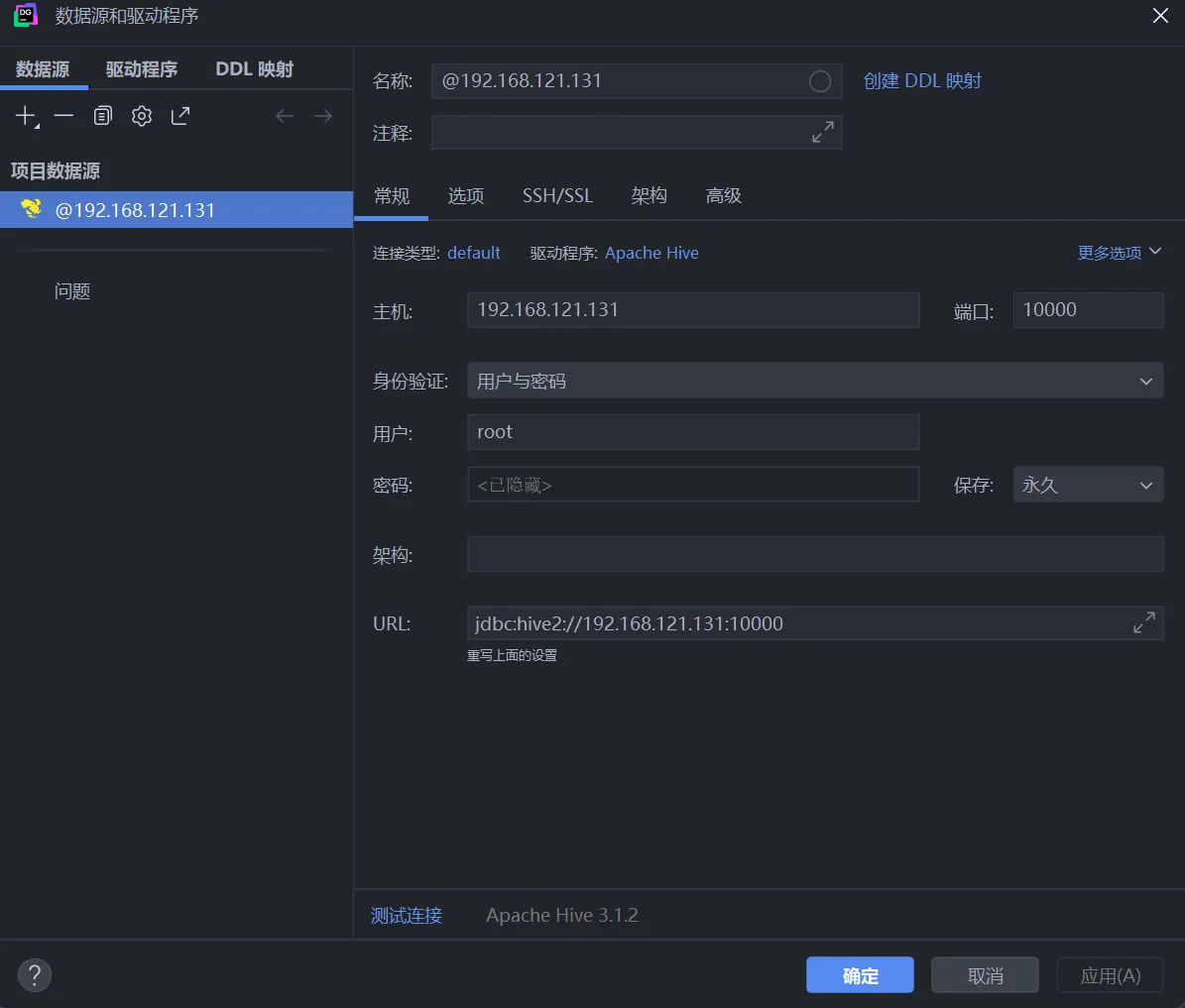Click the 密码 hidden password field
The height and width of the screenshot is (1008, 1185).
pyautogui.click(x=693, y=485)
